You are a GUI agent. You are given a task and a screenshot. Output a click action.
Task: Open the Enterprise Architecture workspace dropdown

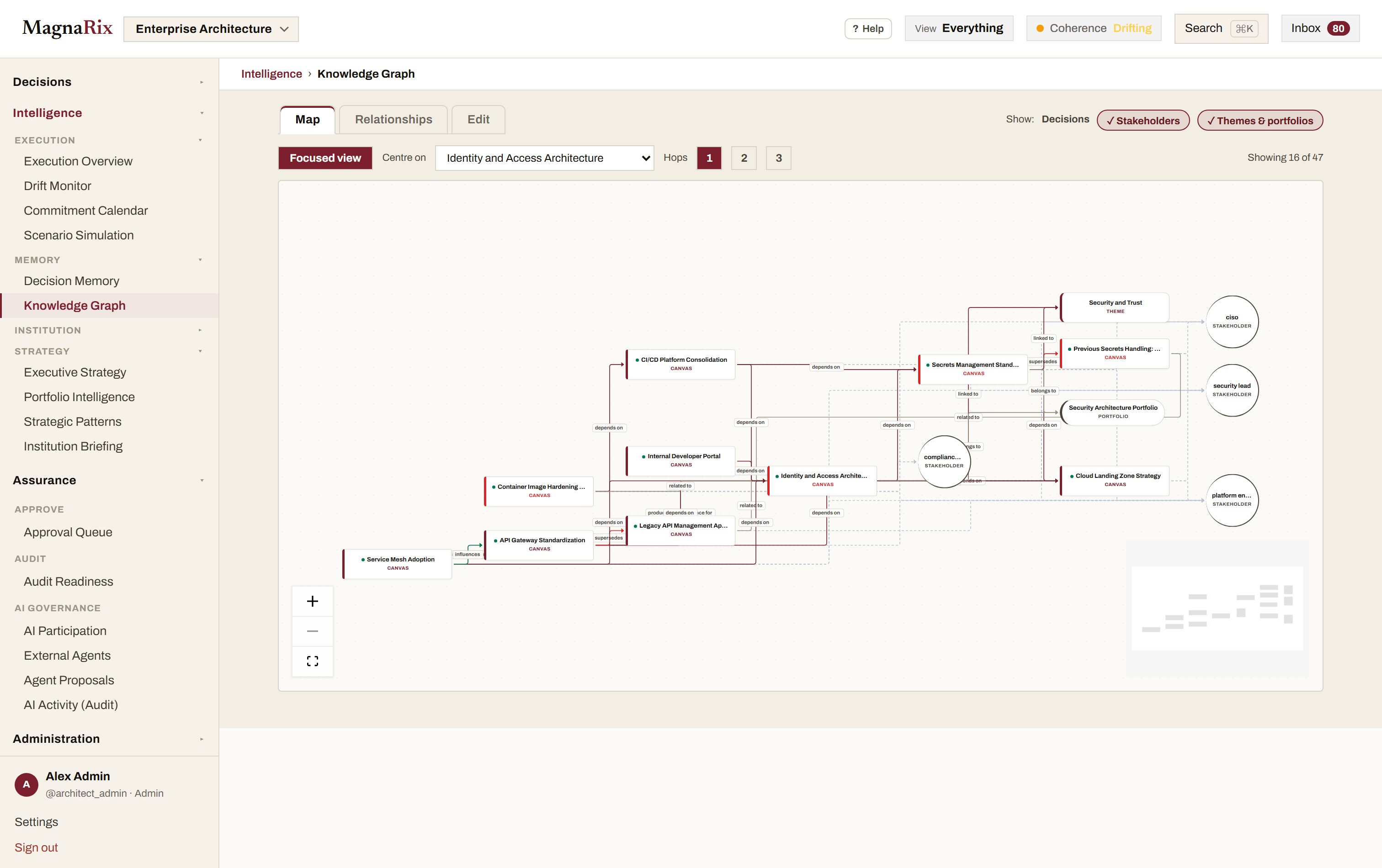click(211, 29)
